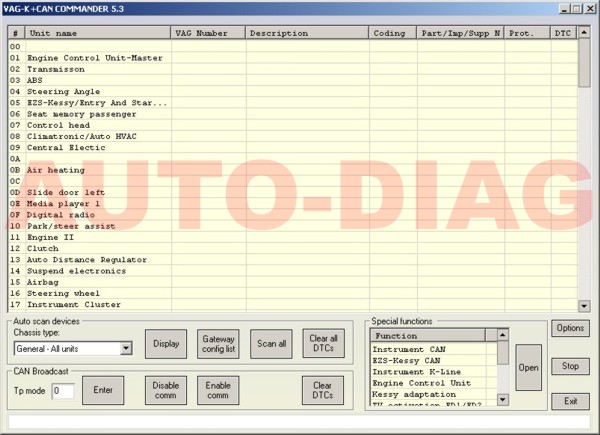Image resolution: width=600 pixels, height=435 pixels.
Task: Click the Prot. column header
Action: pos(527,33)
